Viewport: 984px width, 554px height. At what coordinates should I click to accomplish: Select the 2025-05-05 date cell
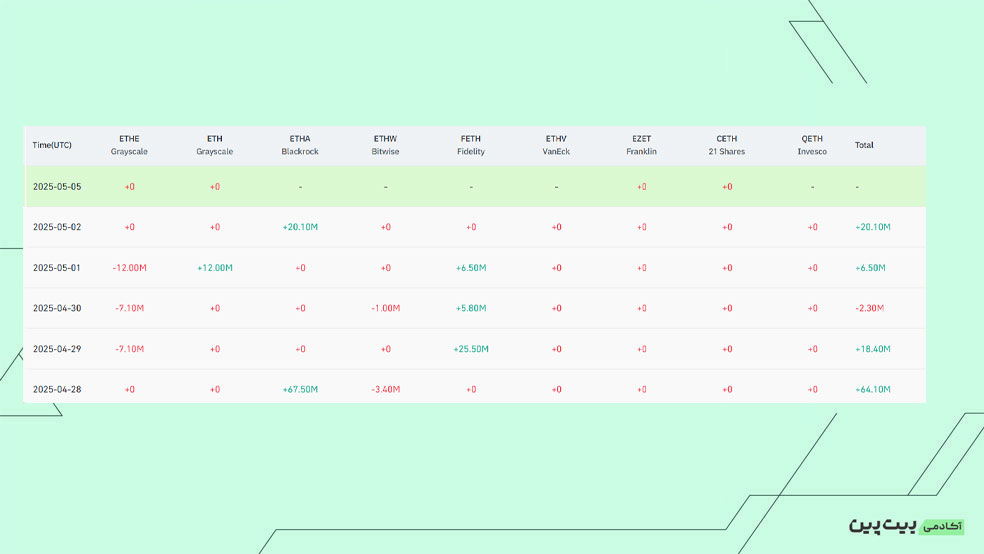57,187
